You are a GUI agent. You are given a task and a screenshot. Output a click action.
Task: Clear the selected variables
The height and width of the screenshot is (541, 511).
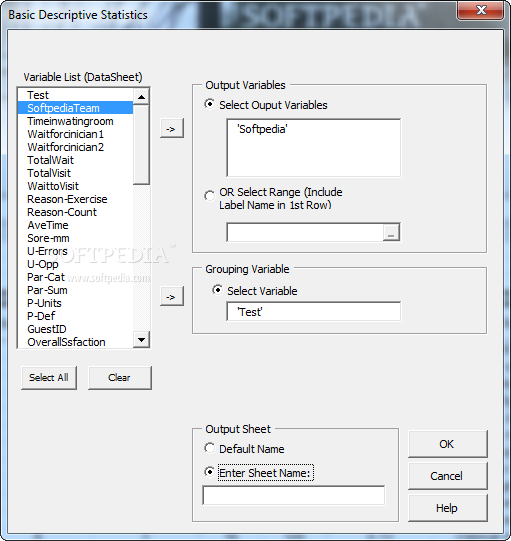point(119,378)
